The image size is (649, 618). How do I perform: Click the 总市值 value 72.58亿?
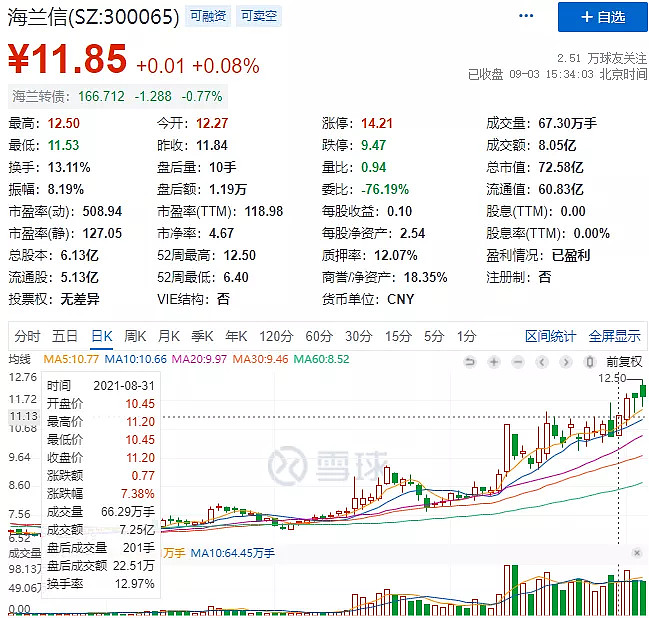(560, 167)
